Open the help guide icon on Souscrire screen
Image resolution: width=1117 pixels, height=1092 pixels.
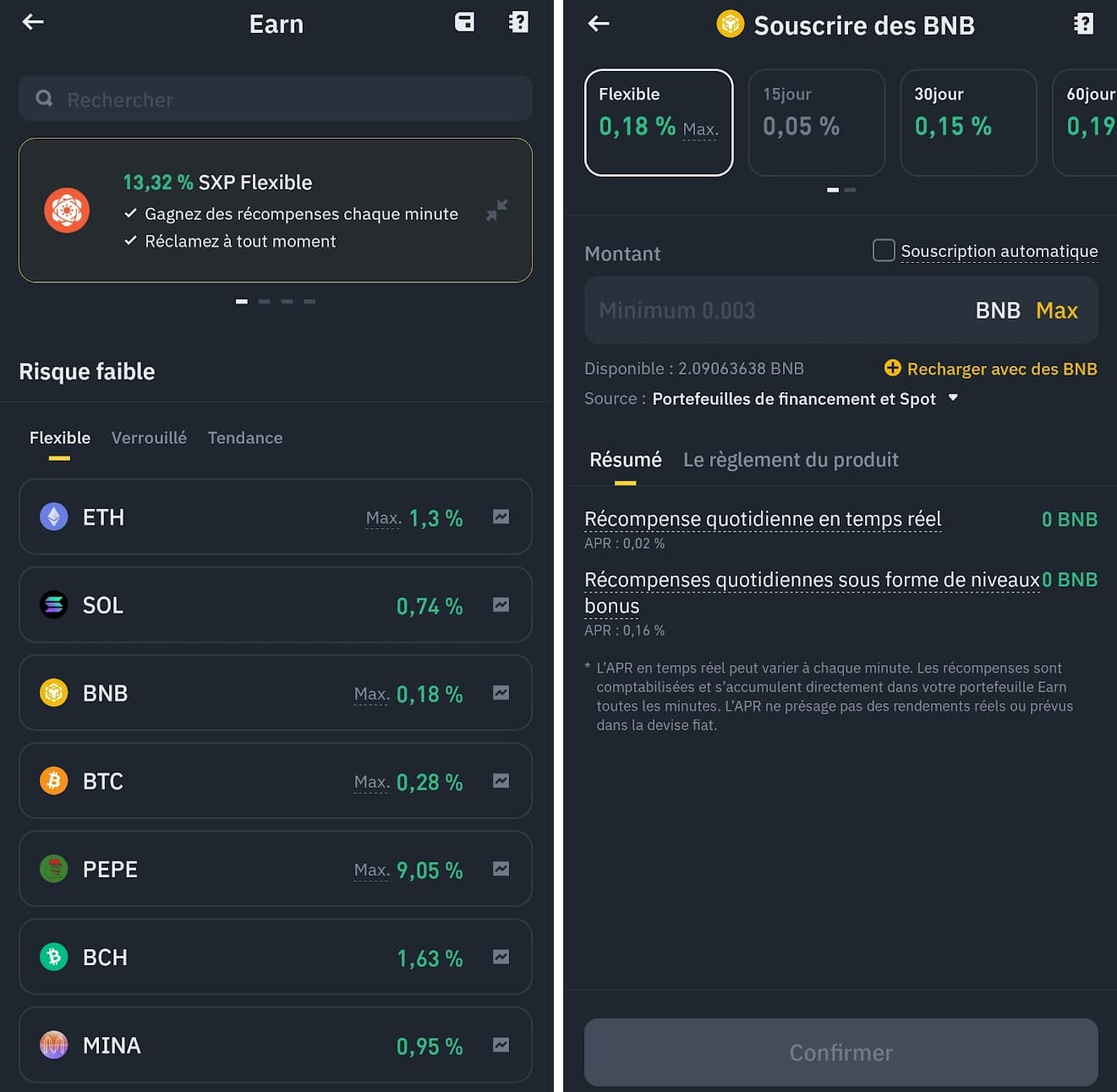point(1083,25)
